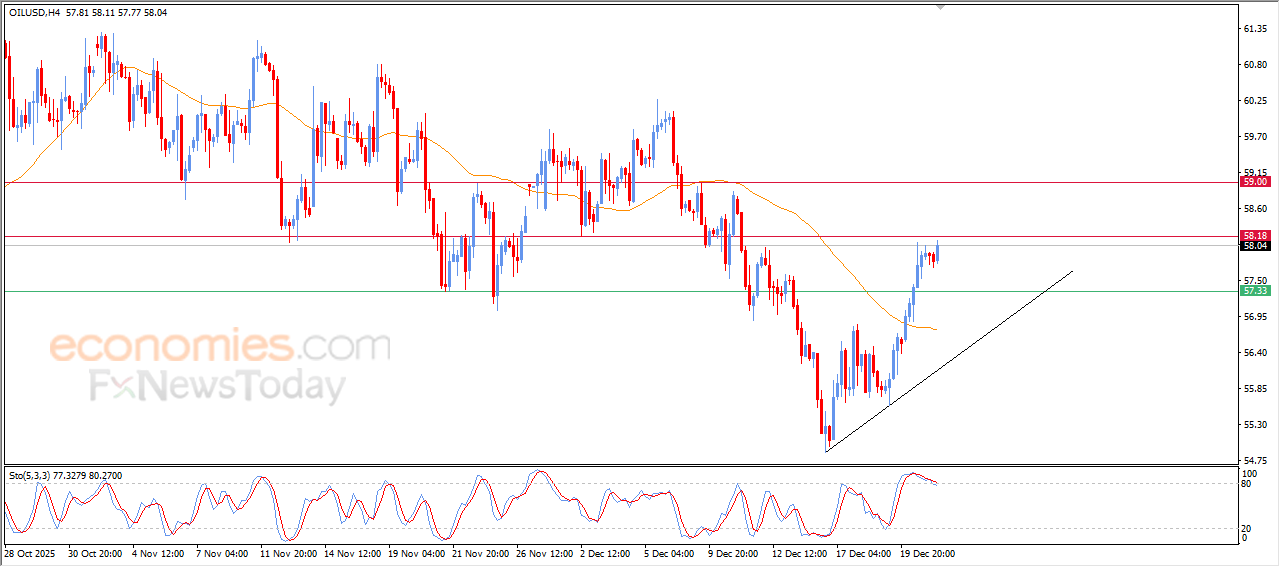Click the 55.30 price axis label
Screen dimensions: 1280x567
(x=1256, y=425)
